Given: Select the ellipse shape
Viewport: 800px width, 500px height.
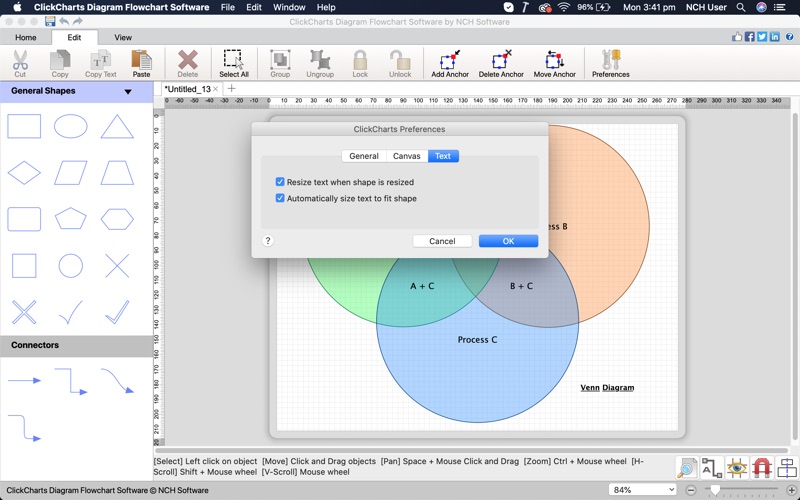Looking at the screenshot, I should tap(70, 126).
